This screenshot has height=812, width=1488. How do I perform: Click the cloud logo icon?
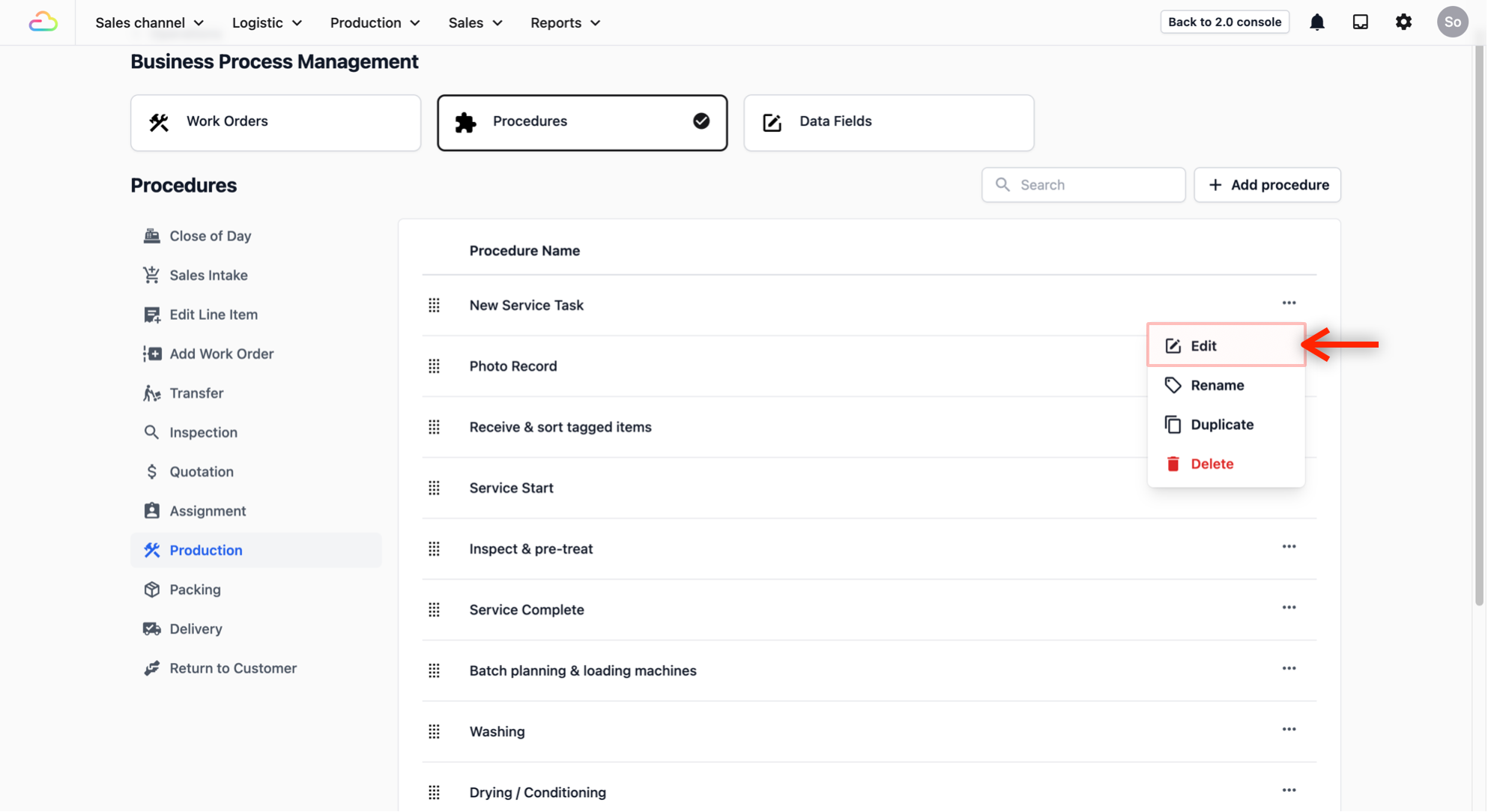pyautogui.click(x=43, y=22)
